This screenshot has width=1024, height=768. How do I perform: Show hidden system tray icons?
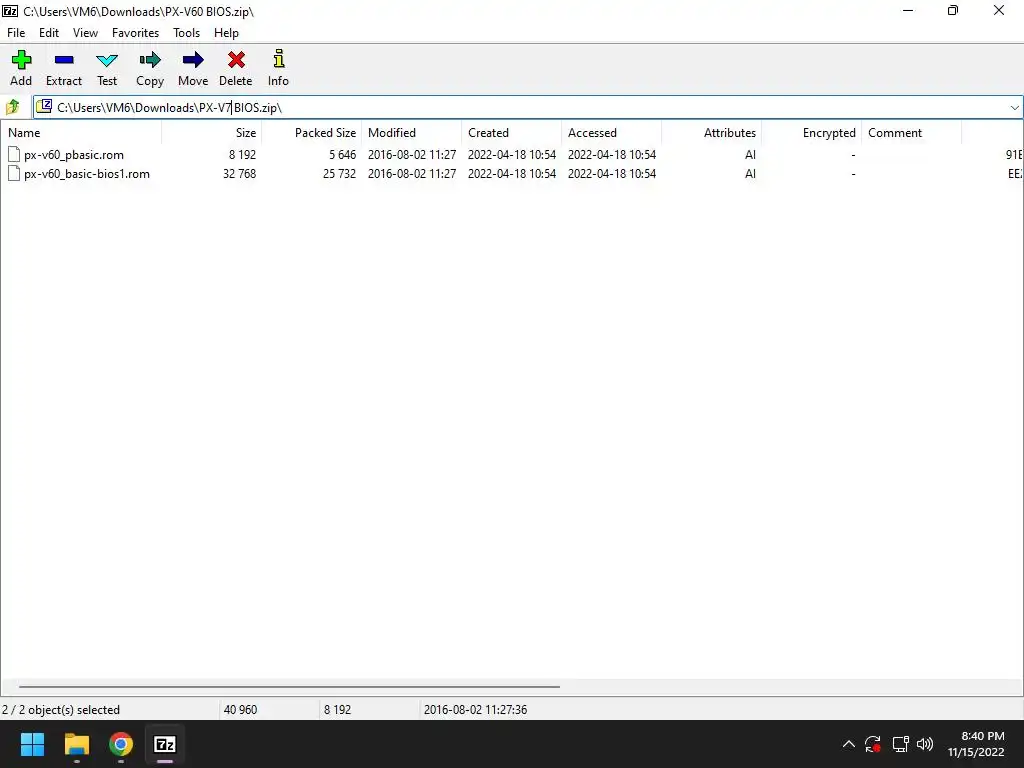848,744
